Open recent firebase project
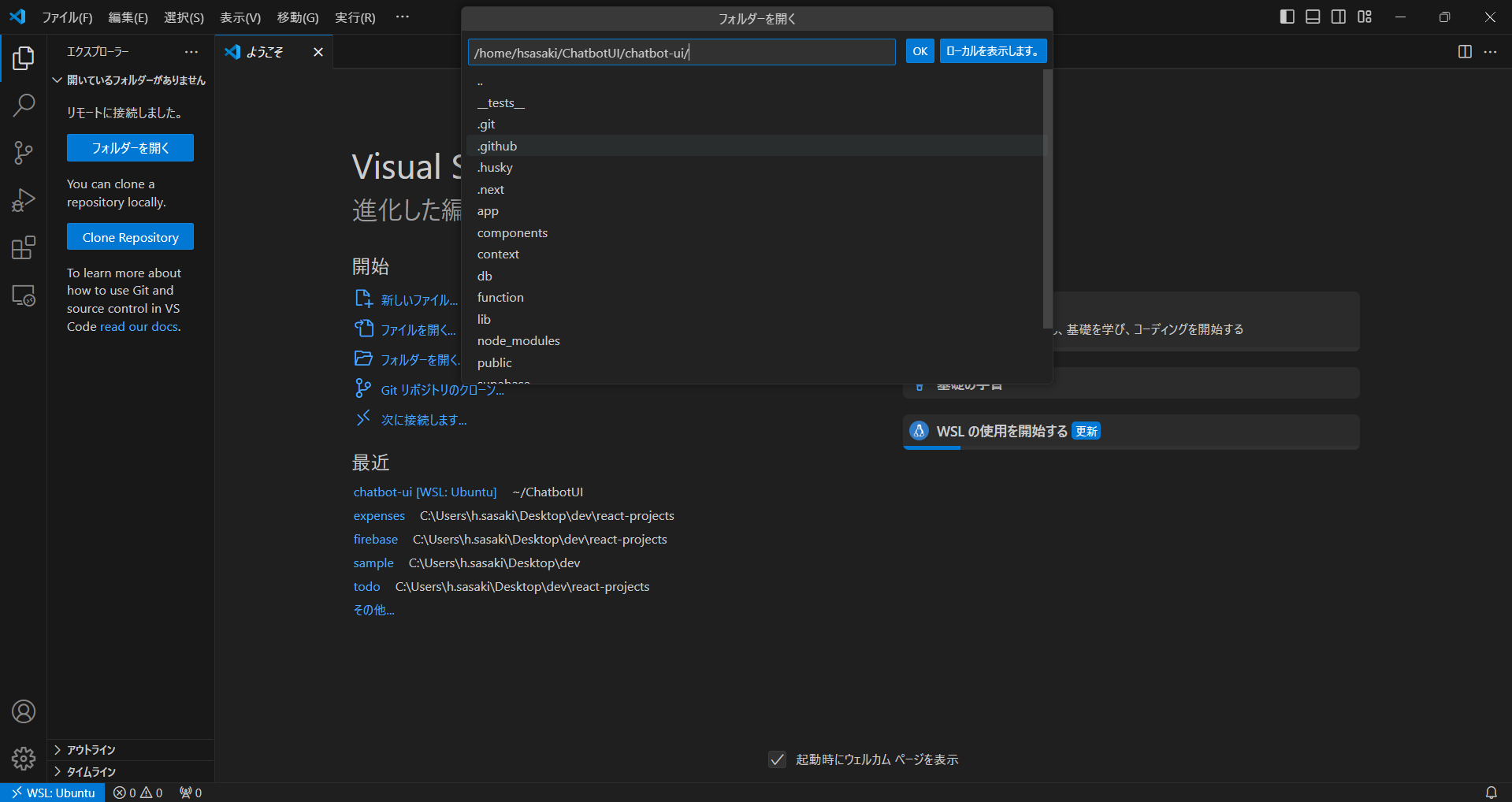 [375, 539]
